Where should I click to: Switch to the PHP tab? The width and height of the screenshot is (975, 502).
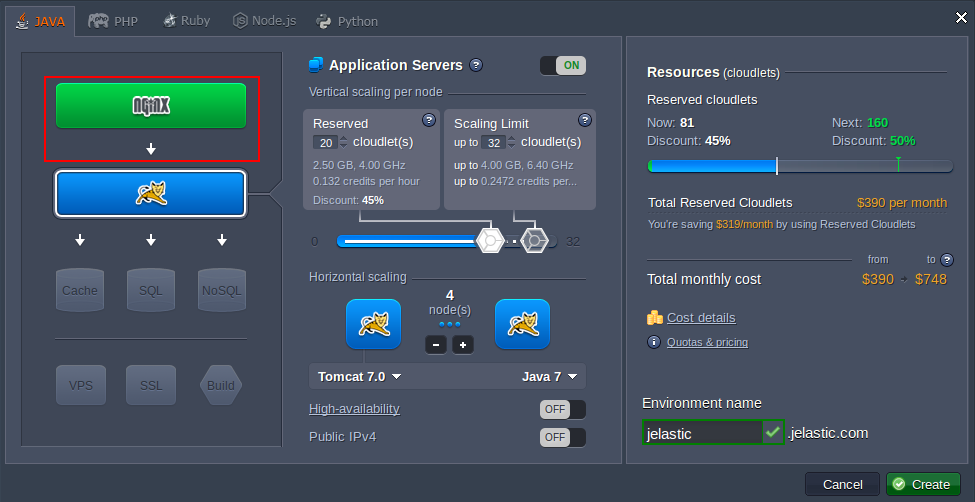[x=113, y=21]
